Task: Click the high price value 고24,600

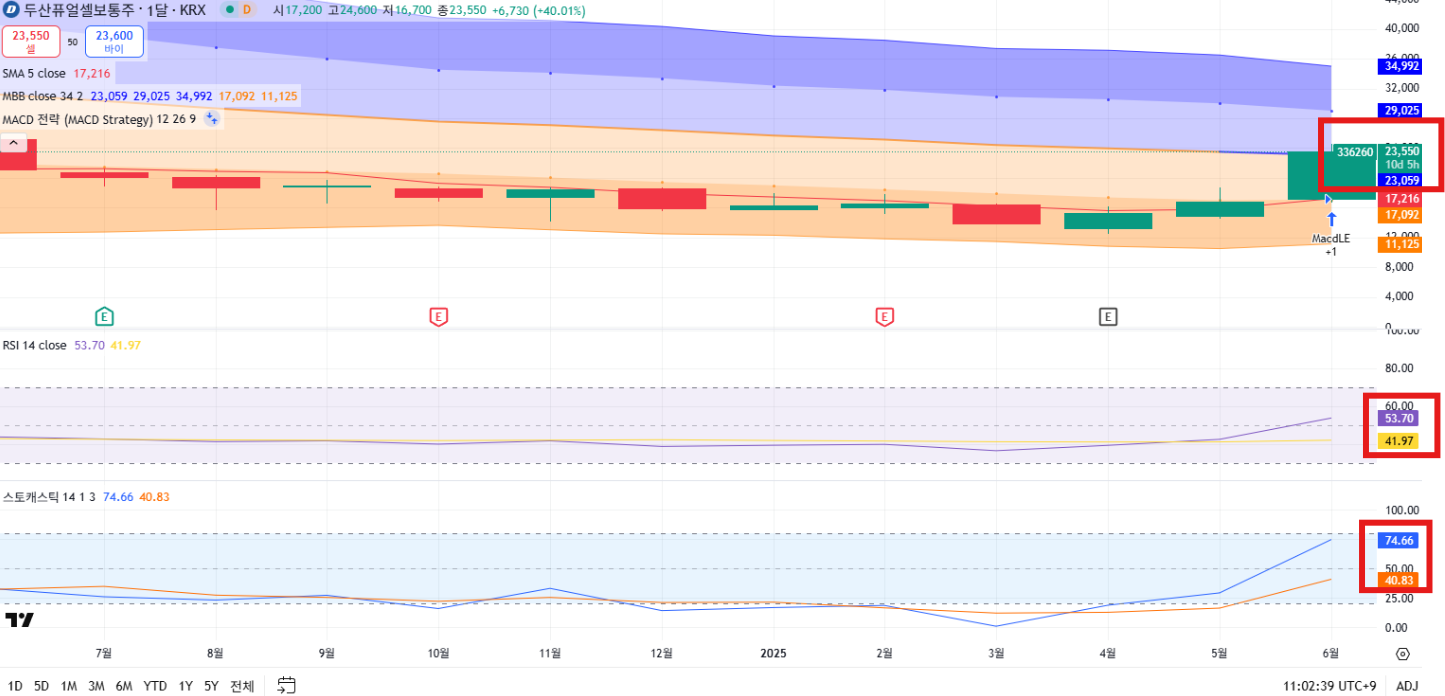Action: coord(354,11)
